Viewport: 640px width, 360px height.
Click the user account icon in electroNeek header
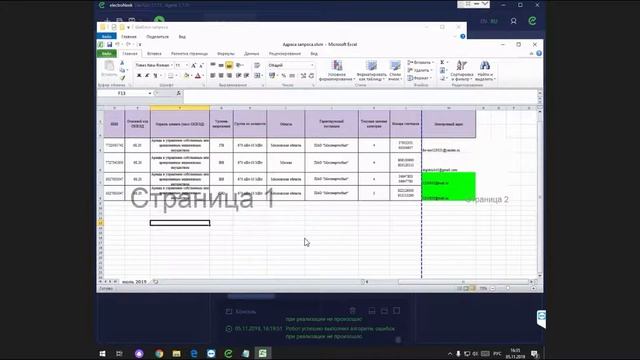click(513, 21)
